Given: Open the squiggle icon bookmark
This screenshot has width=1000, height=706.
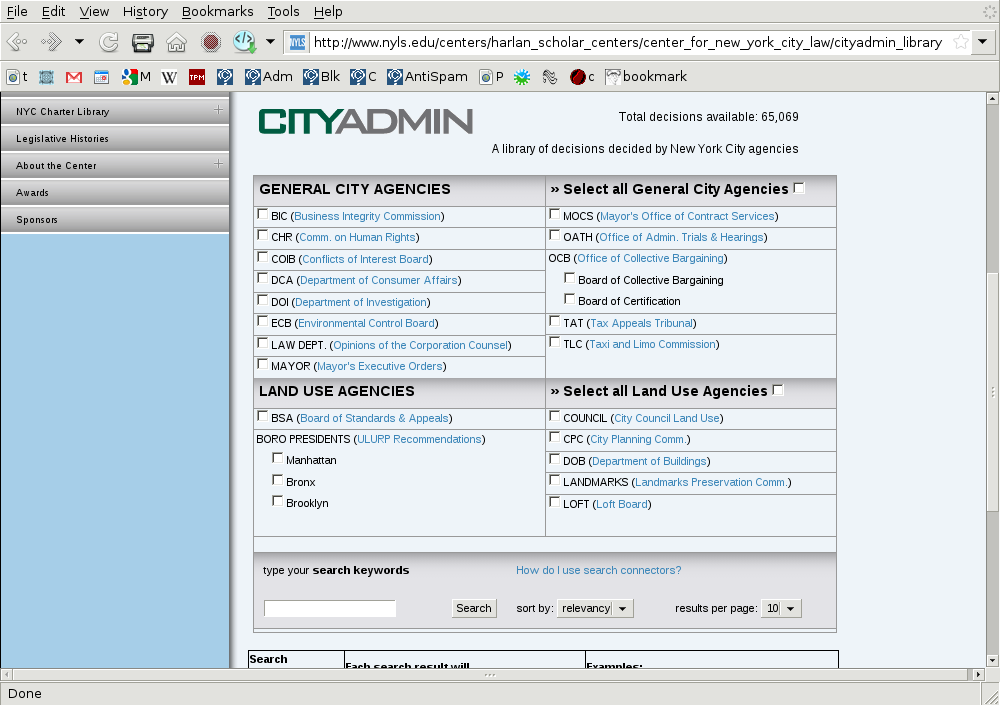Looking at the screenshot, I should coord(550,77).
